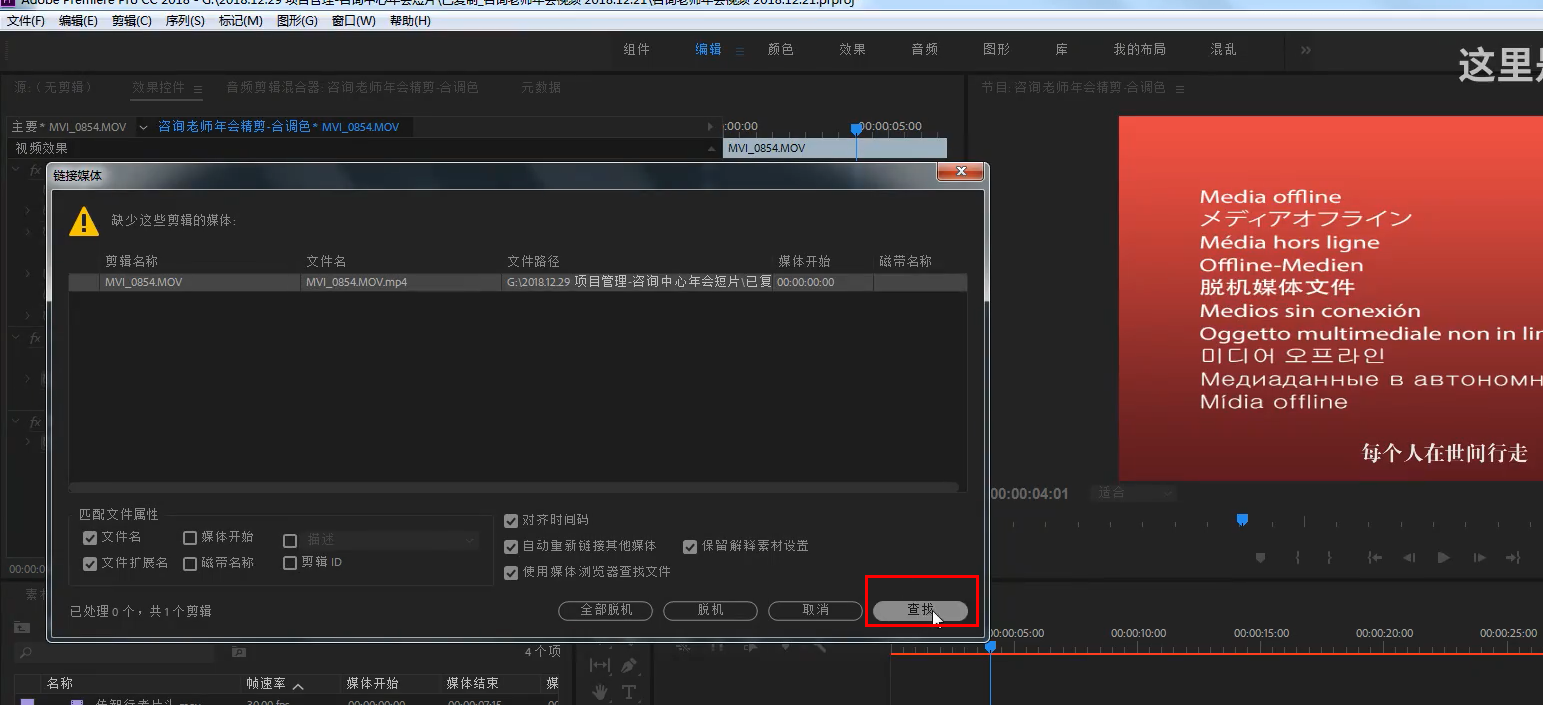Open the 帮助(H) menu
Image resolution: width=1543 pixels, height=705 pixels.
(410, 20)
